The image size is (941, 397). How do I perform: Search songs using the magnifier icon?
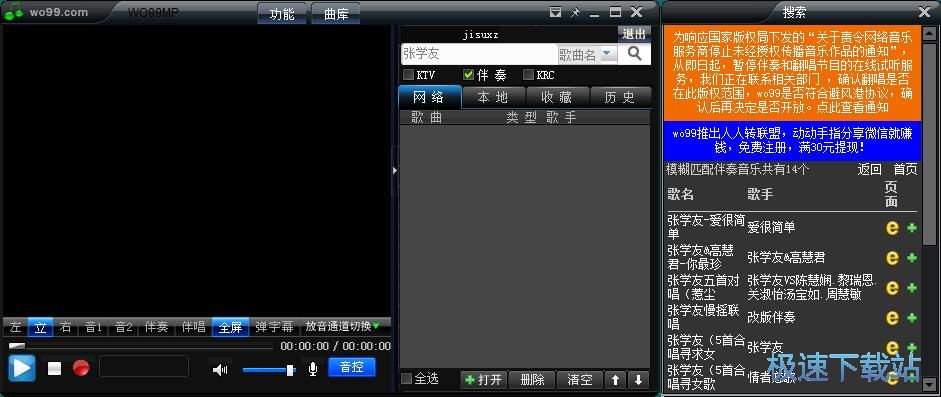[x=634, y=54]
